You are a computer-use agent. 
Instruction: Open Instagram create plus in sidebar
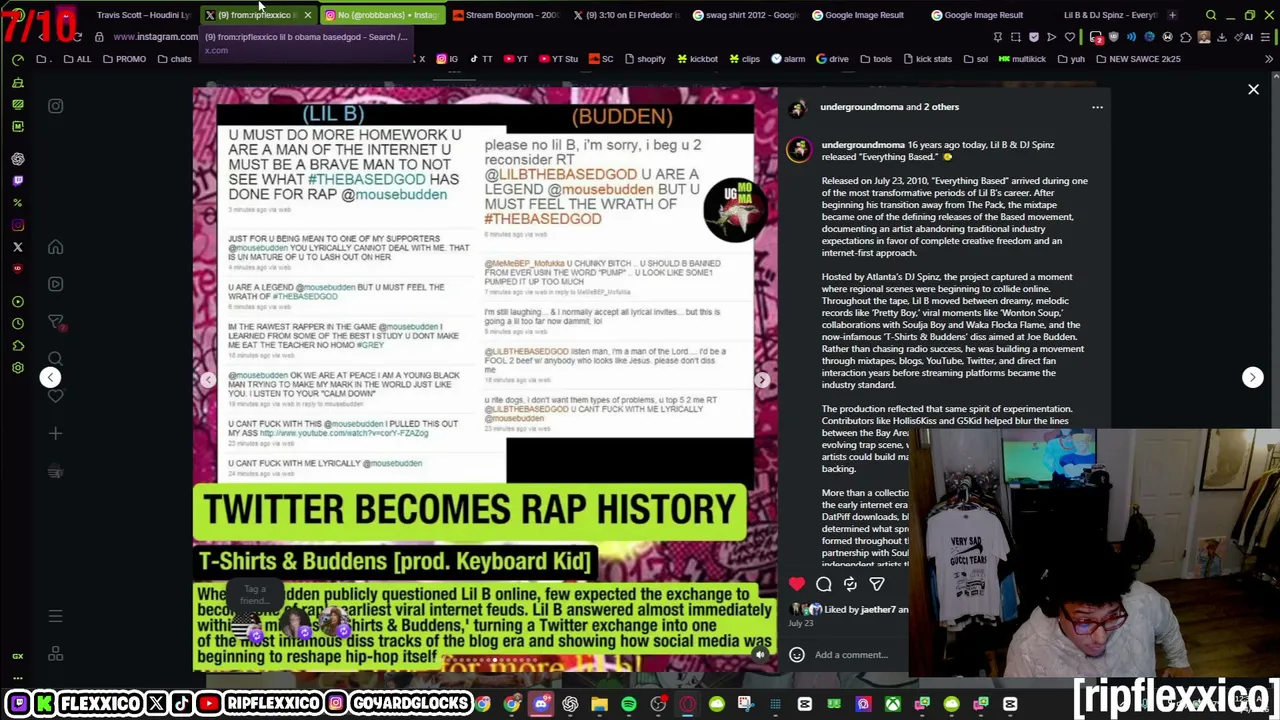click(55, 434)
